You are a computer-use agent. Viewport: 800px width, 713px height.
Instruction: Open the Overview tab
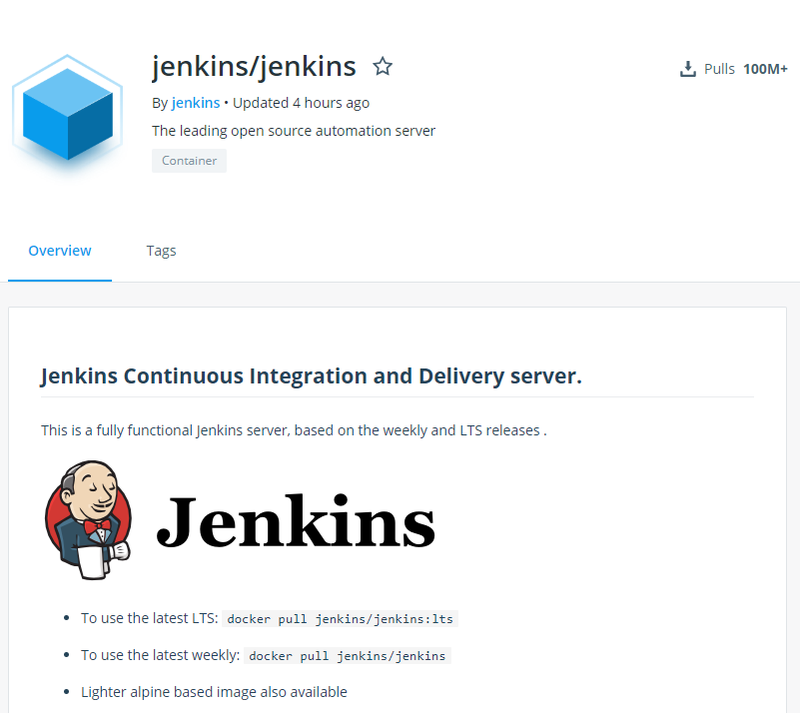60,251
